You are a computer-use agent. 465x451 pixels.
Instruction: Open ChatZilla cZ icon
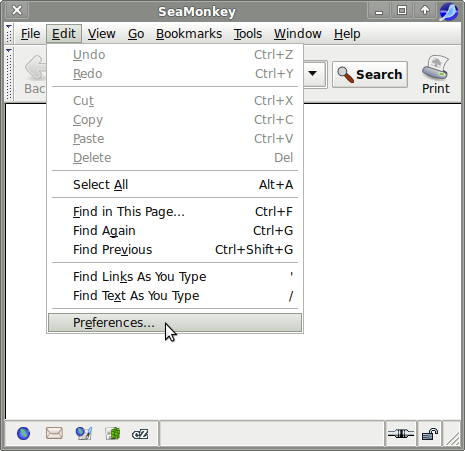click(x=140, y=434)
